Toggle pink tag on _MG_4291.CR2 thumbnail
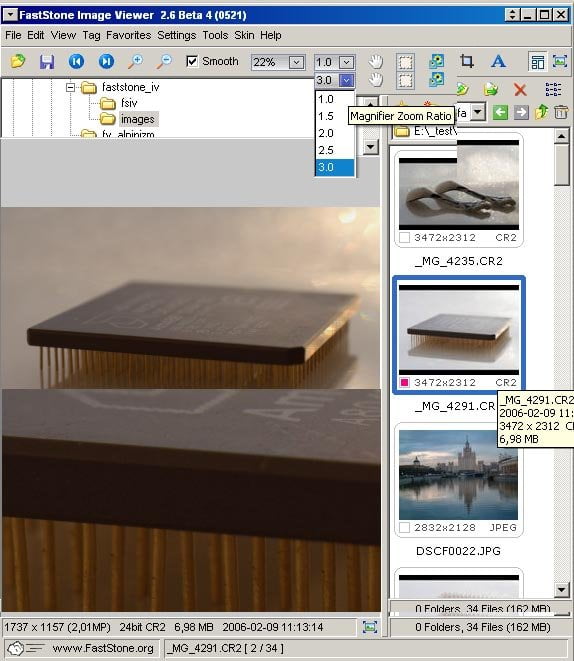Viewport: 574px width, 661px height. pyautogui.click(x=404, y=382)
